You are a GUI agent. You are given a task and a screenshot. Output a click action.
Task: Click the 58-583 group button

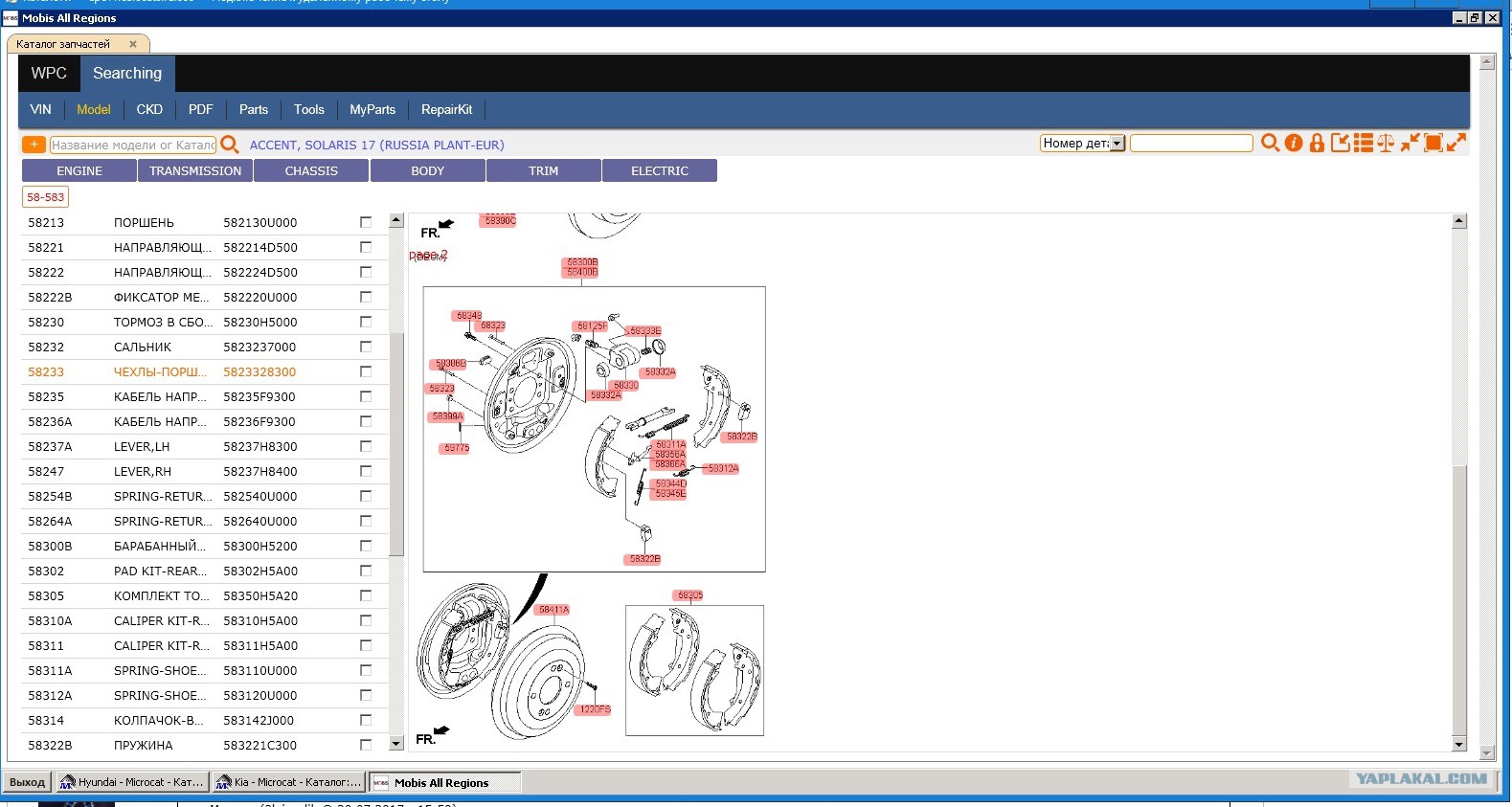[x=46, y=197]
